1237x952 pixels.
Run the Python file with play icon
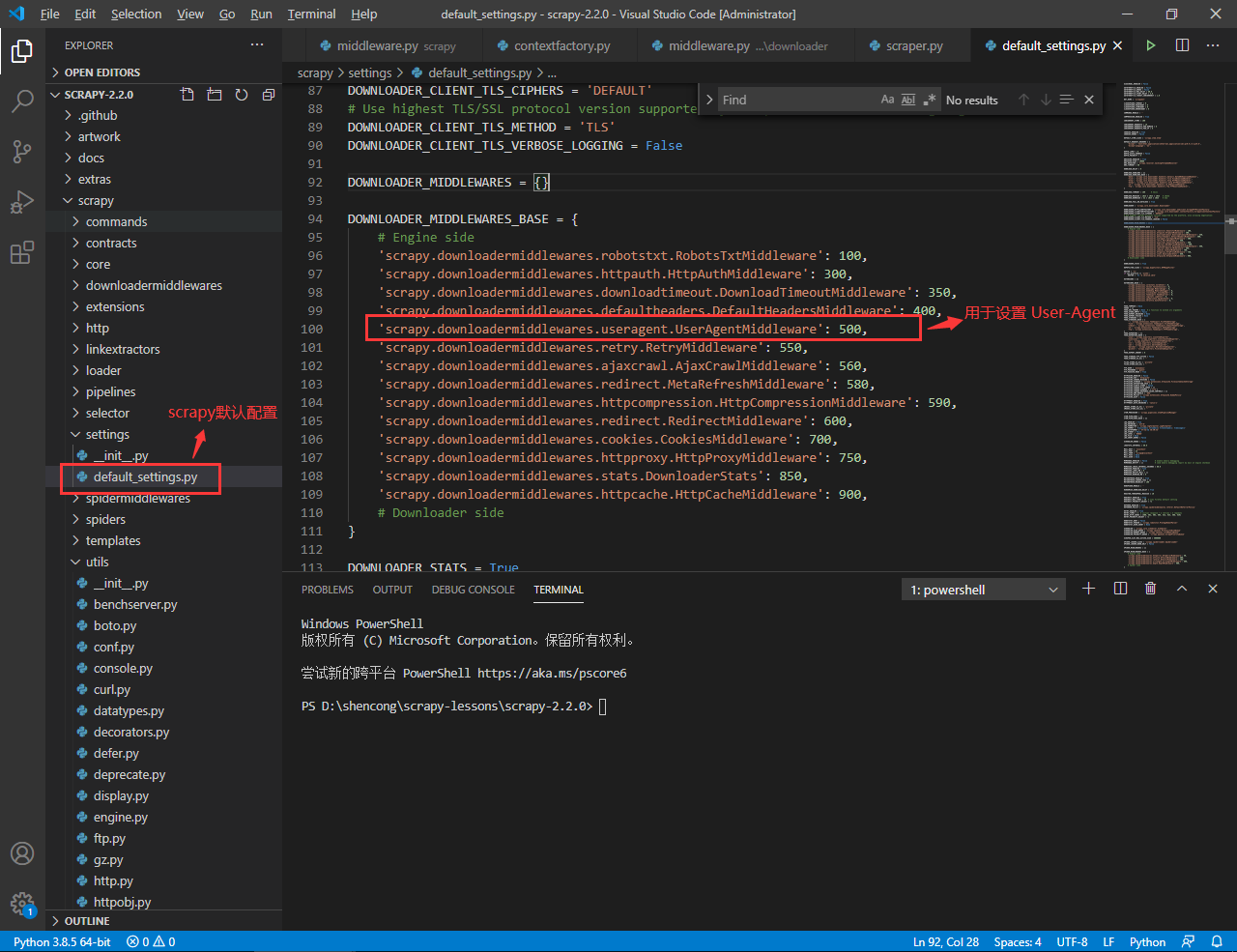(1151, 45)
